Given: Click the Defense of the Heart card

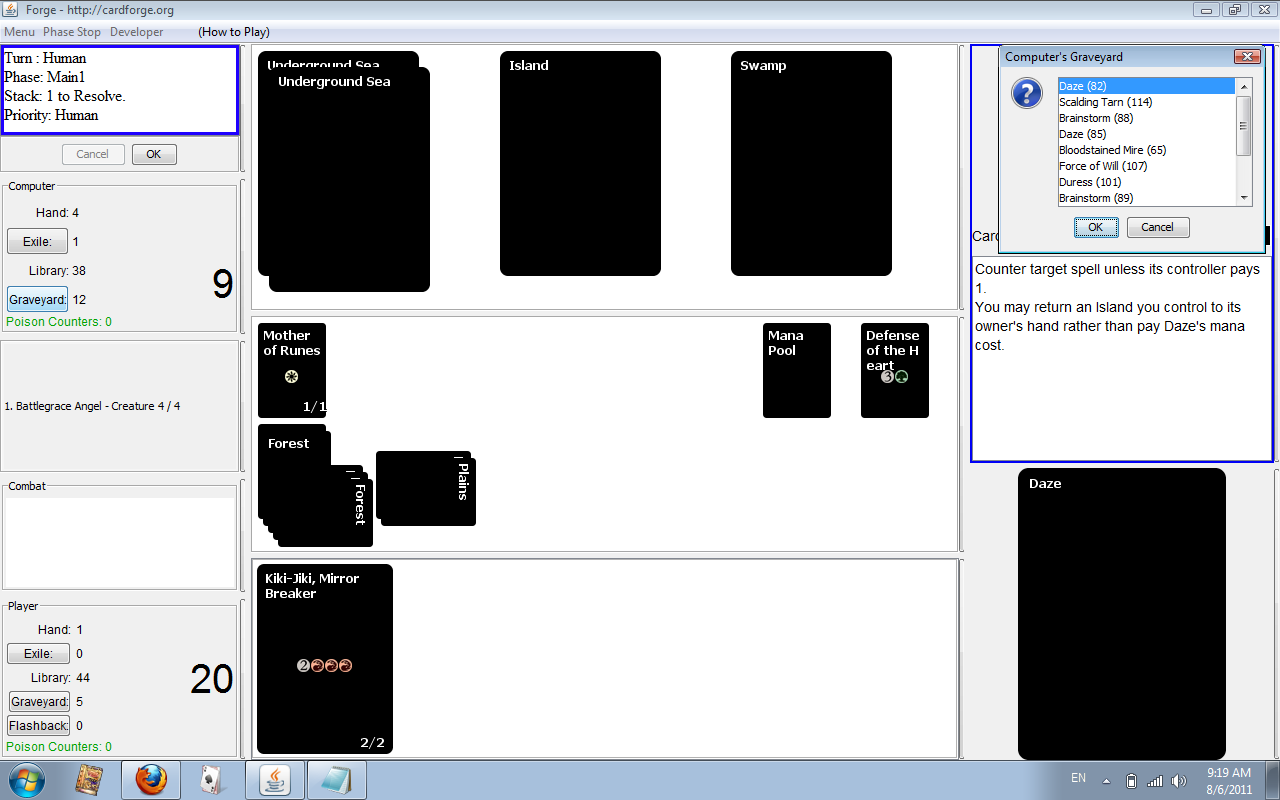Looking at the screenshot, I should [x=894, y=370].
